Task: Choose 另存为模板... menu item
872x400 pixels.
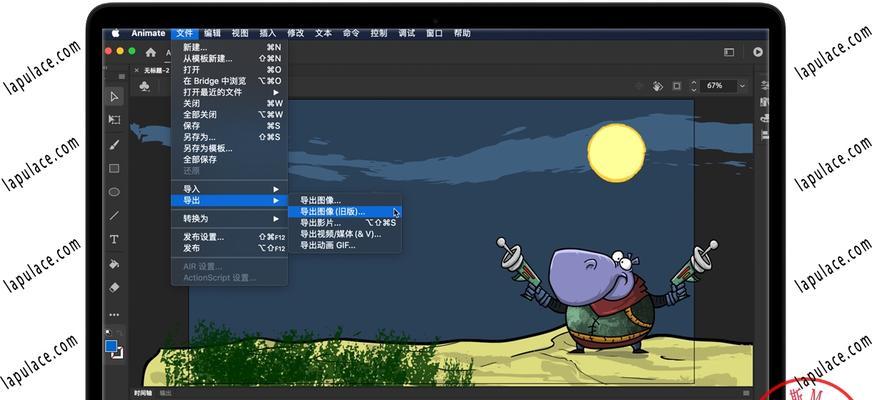Action: coord(230,149)
